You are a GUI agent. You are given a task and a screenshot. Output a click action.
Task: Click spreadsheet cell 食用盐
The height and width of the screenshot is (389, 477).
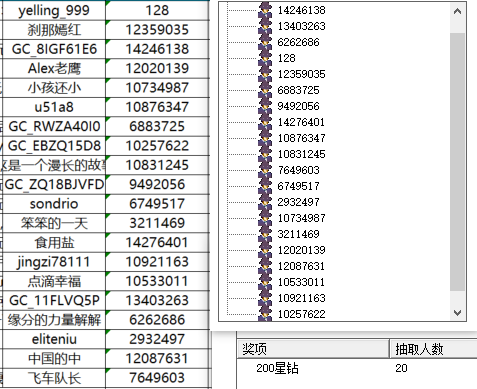[54, 243]
